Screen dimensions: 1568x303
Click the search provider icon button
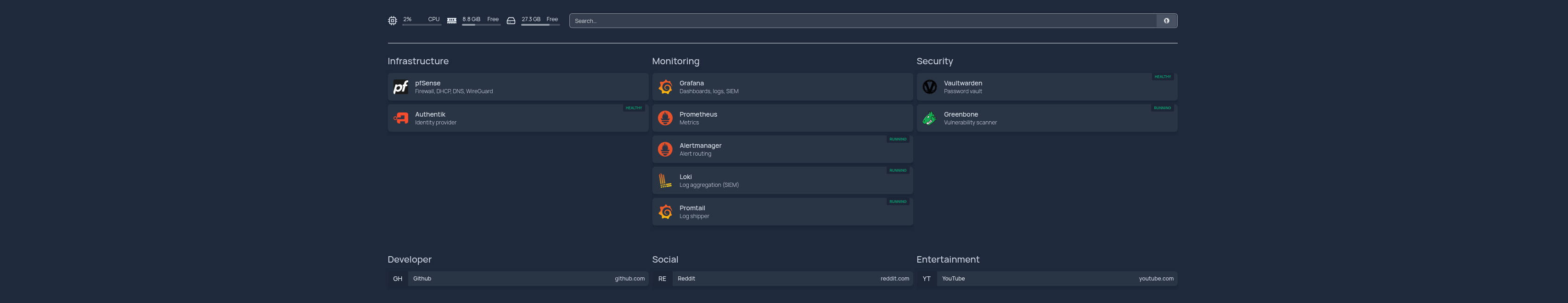point(1166,21)
